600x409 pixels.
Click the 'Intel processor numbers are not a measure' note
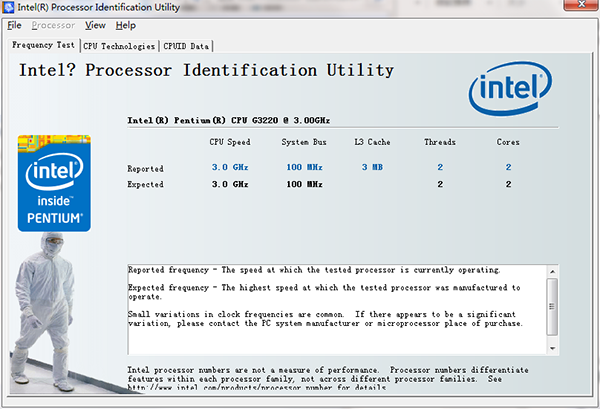click(328, 379)
